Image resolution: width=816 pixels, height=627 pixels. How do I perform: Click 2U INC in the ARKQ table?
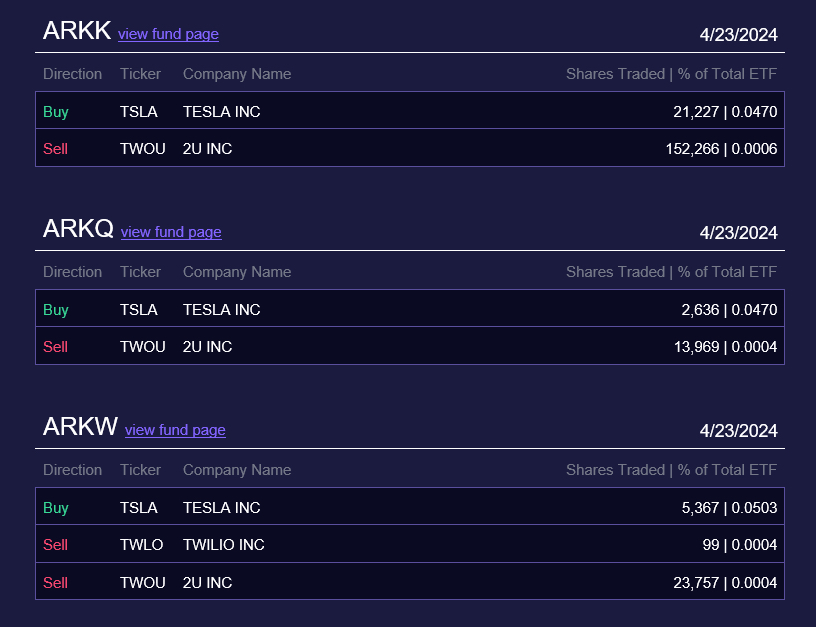[207, 347]
